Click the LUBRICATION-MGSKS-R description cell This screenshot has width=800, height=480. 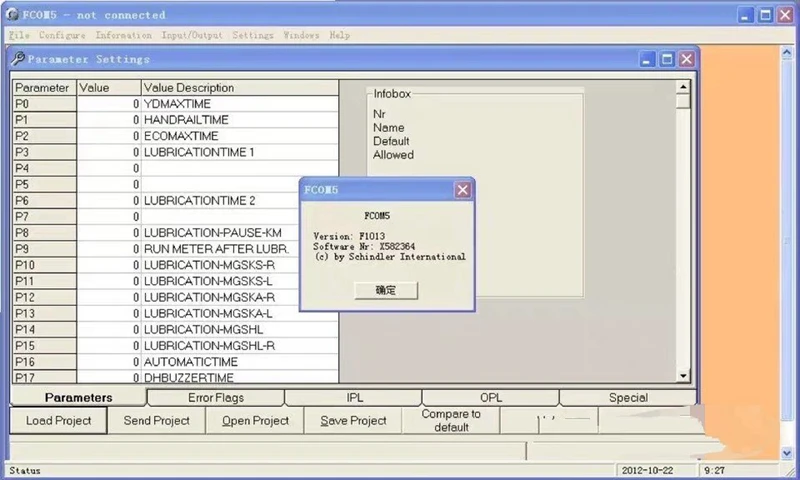point(220,265)
